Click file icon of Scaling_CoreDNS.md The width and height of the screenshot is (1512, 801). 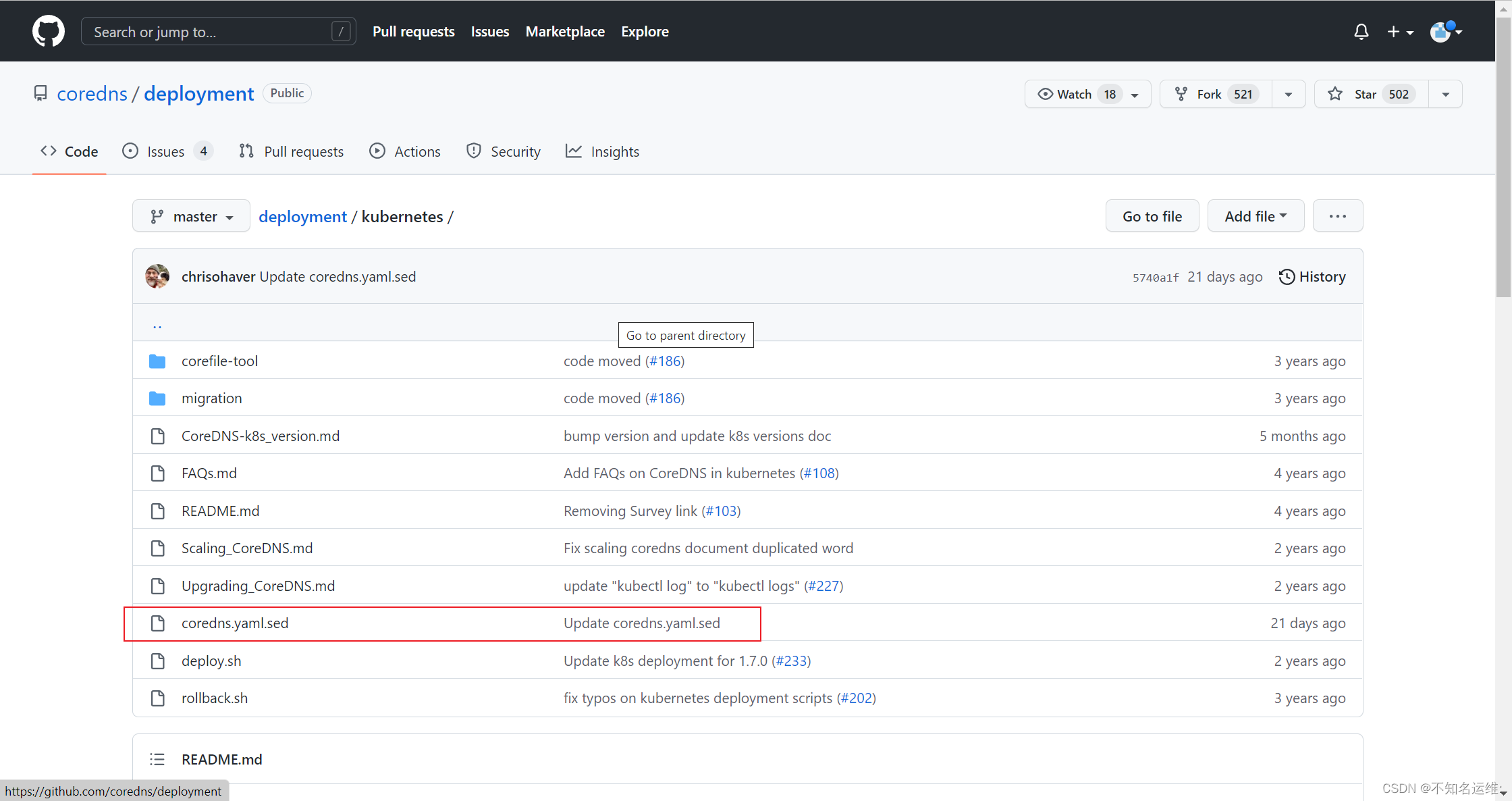pos(157,548)
